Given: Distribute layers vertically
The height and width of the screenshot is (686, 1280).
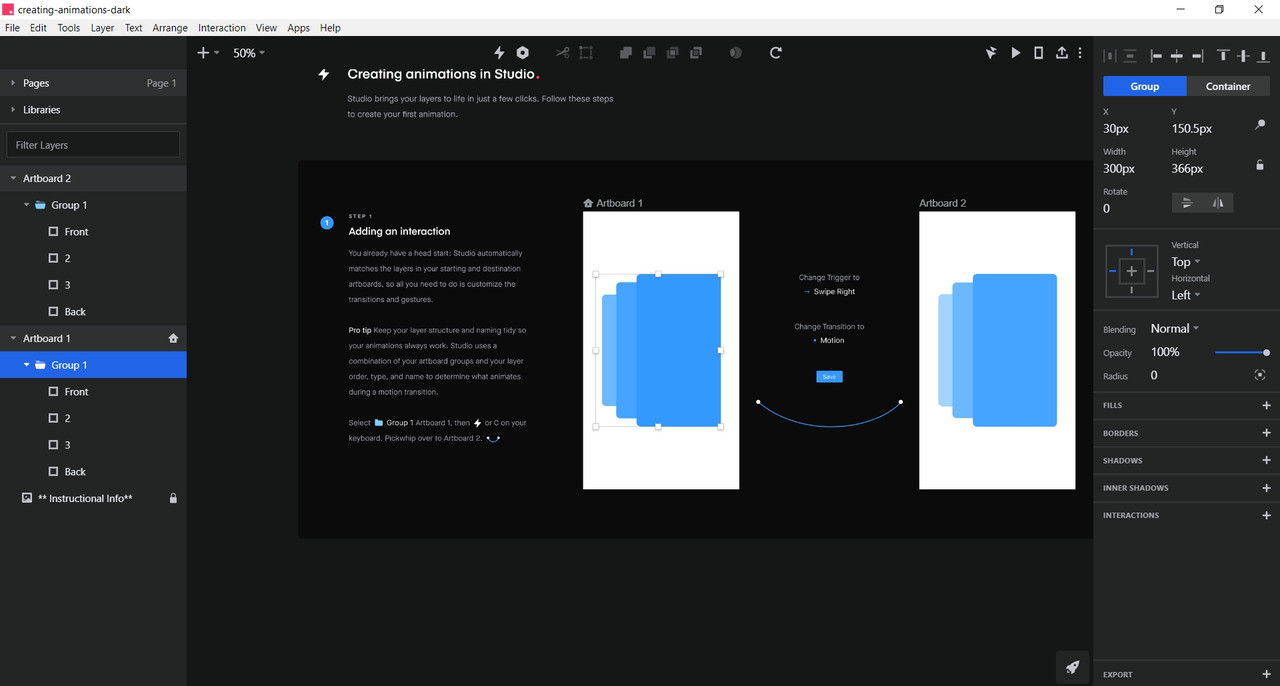Looking at the screenshot, I should pyautogui.click(x=1130, y=56).
